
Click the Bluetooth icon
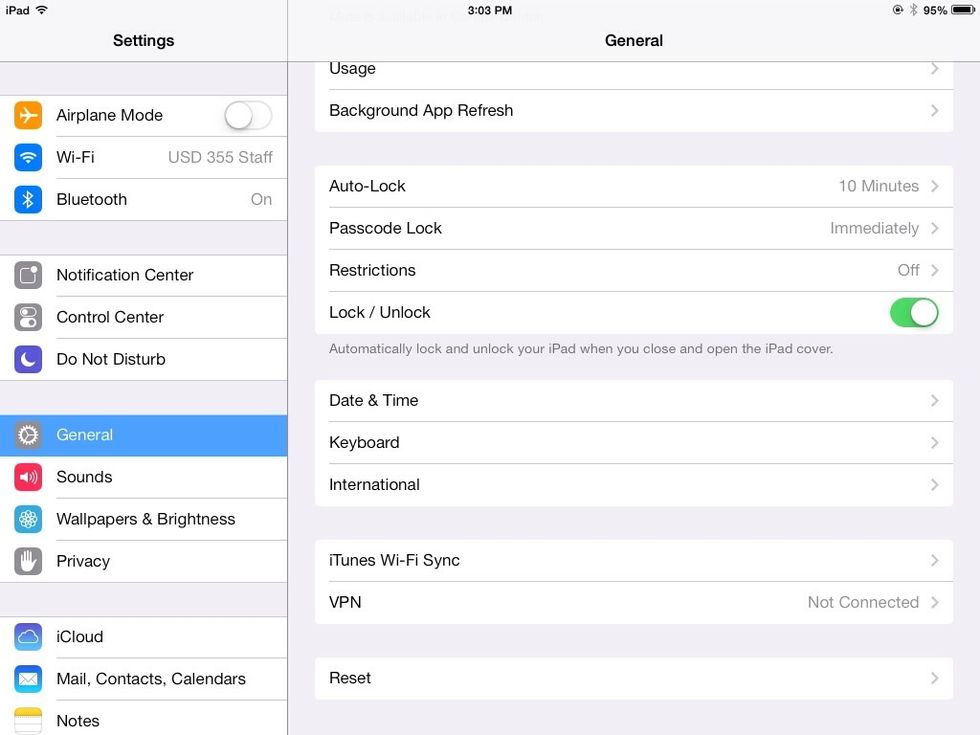pyautogui.click(x=26, y=199)
